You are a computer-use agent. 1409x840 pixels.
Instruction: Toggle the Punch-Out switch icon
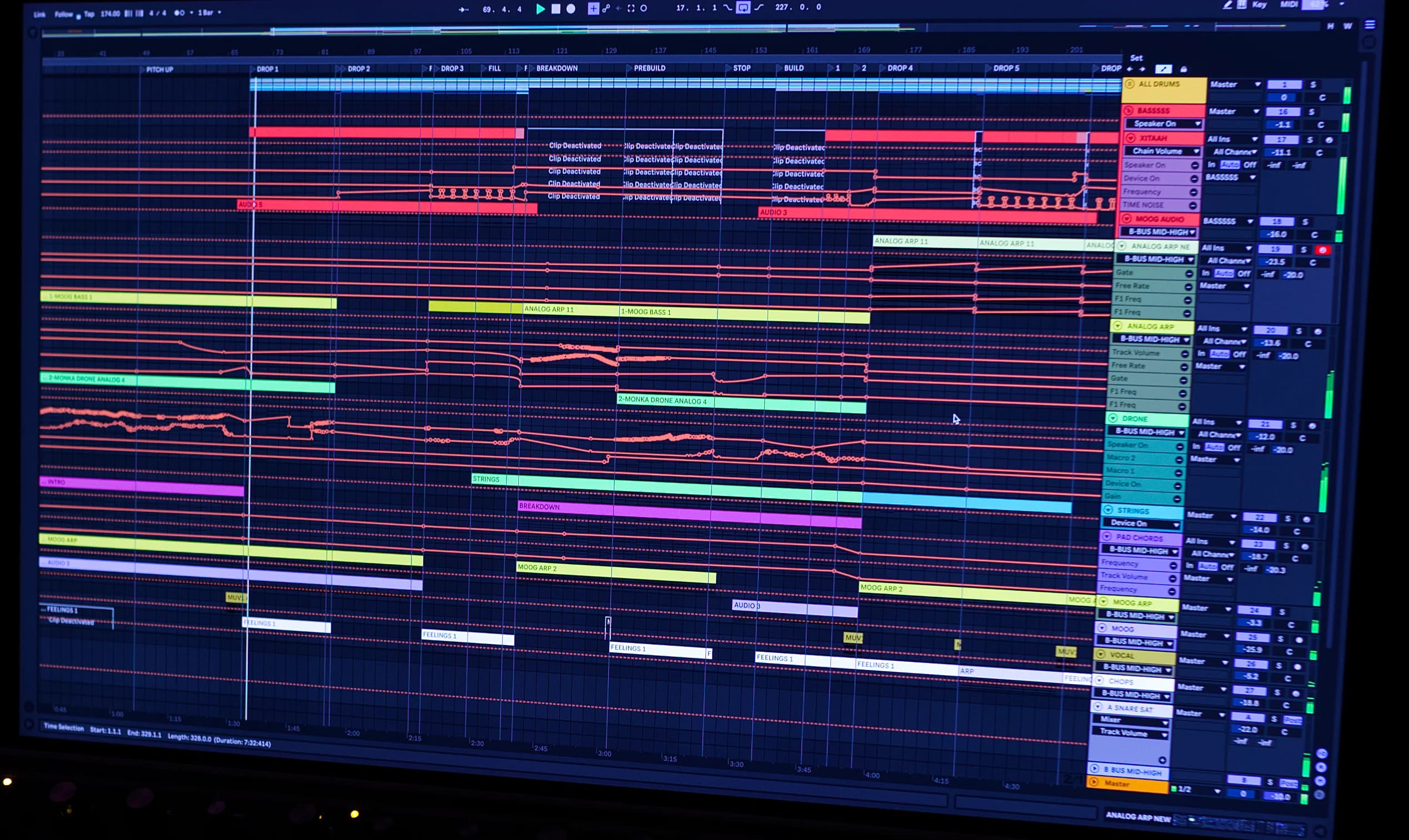click(x=759, y=7)
